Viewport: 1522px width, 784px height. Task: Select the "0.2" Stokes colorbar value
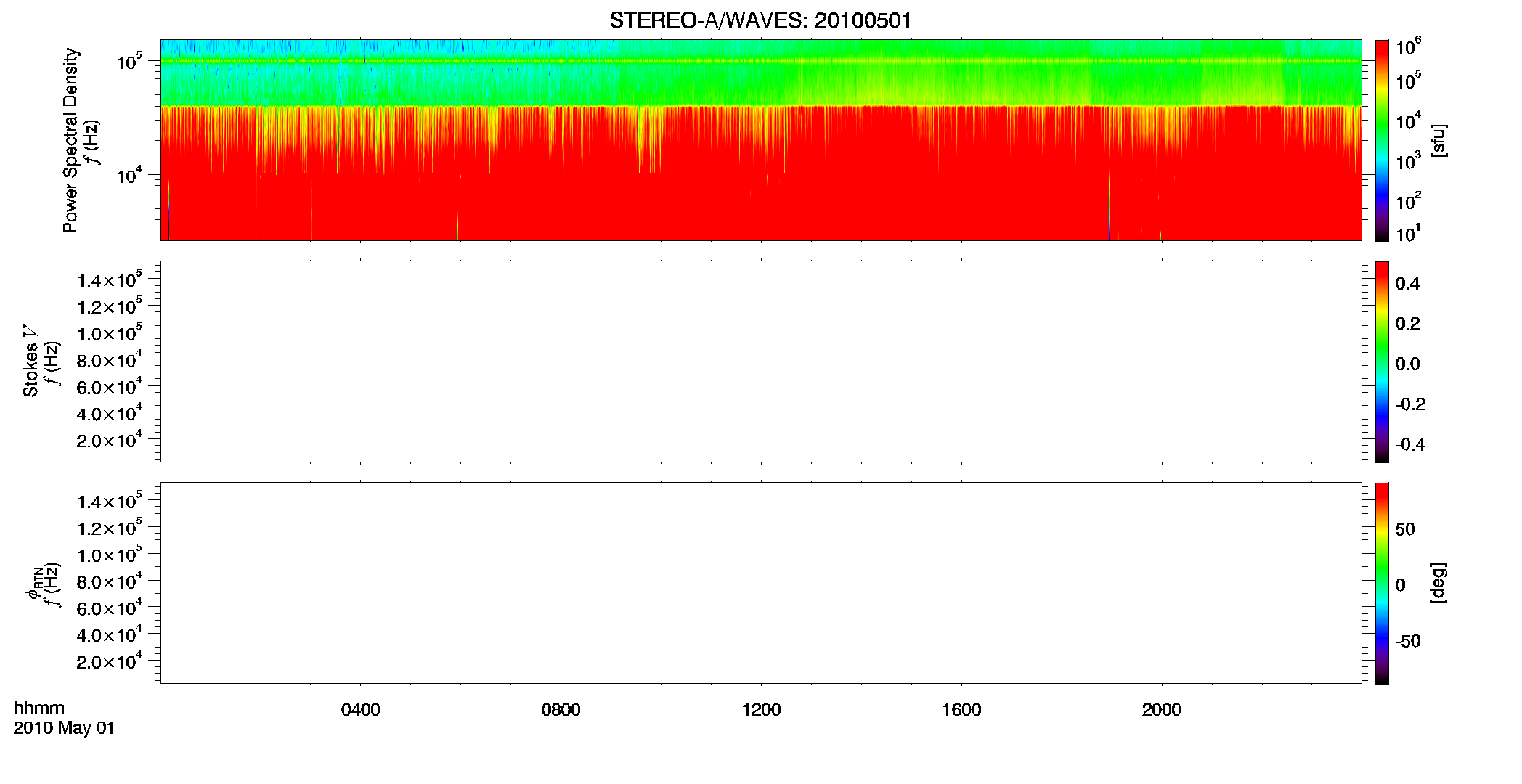pos(1407,324)
